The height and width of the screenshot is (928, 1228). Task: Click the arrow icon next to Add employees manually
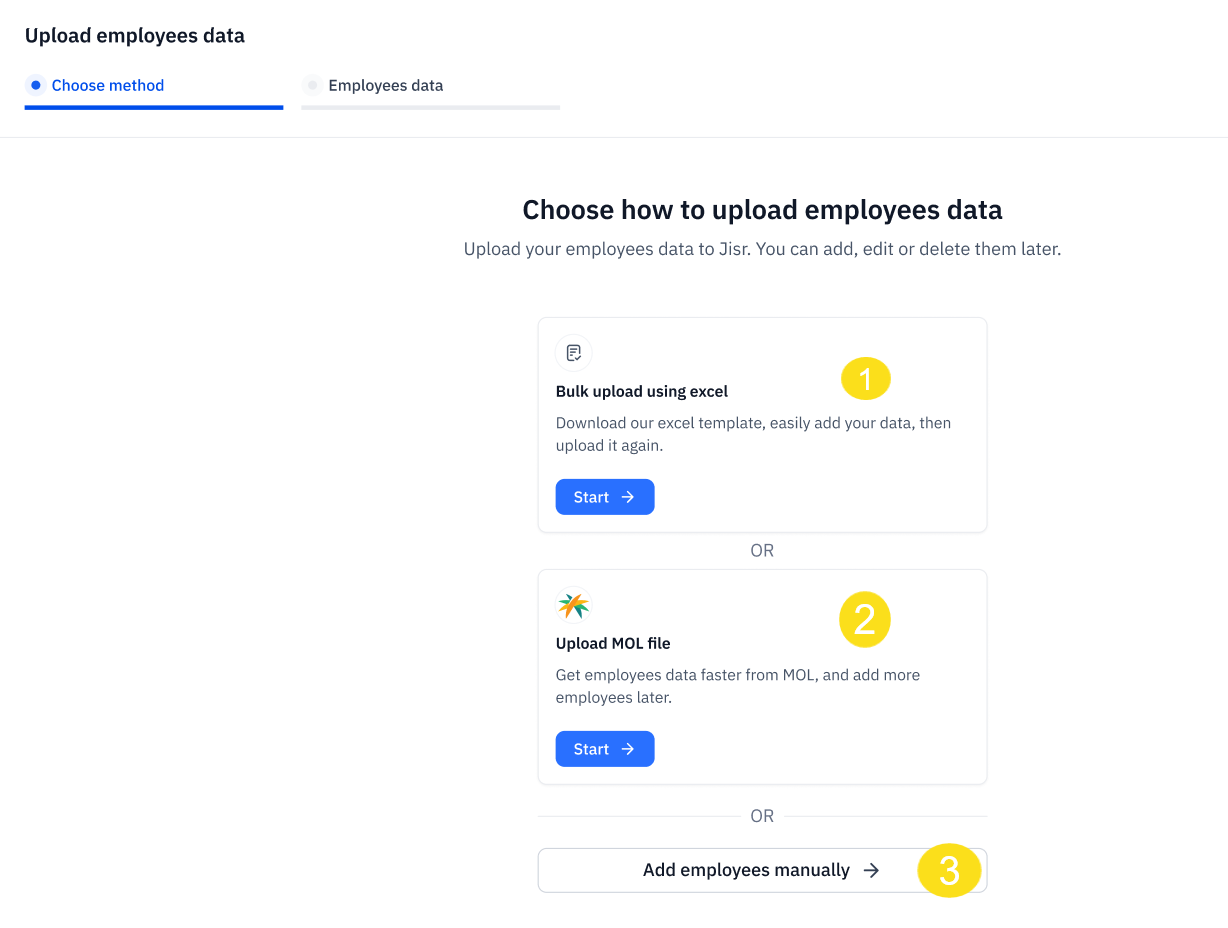coord(871,870)
